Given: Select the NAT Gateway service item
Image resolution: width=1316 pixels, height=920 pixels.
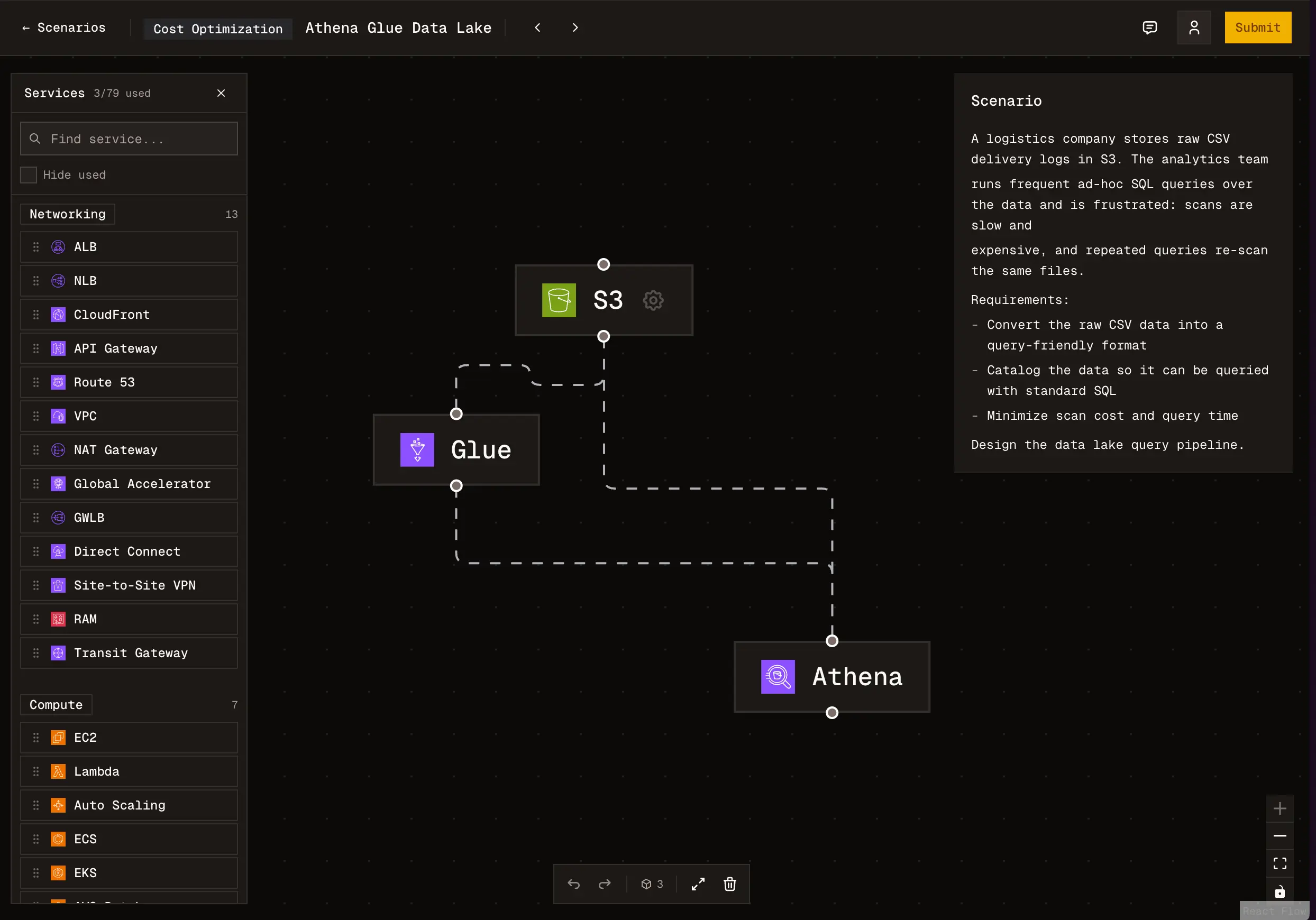Looking at the screenshot, I should coord(129,449).
